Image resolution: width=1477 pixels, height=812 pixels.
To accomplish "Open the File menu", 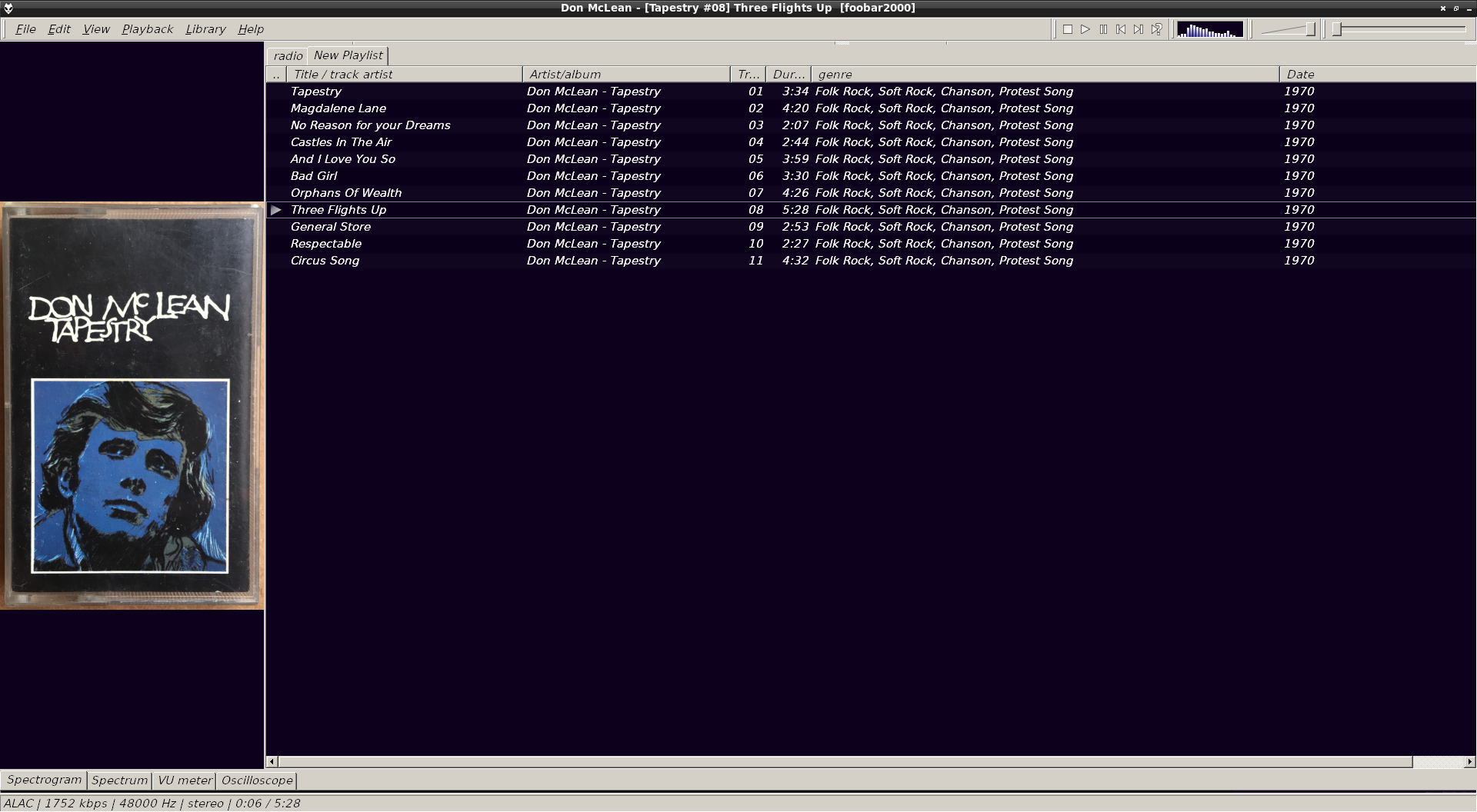I will 25,29.
